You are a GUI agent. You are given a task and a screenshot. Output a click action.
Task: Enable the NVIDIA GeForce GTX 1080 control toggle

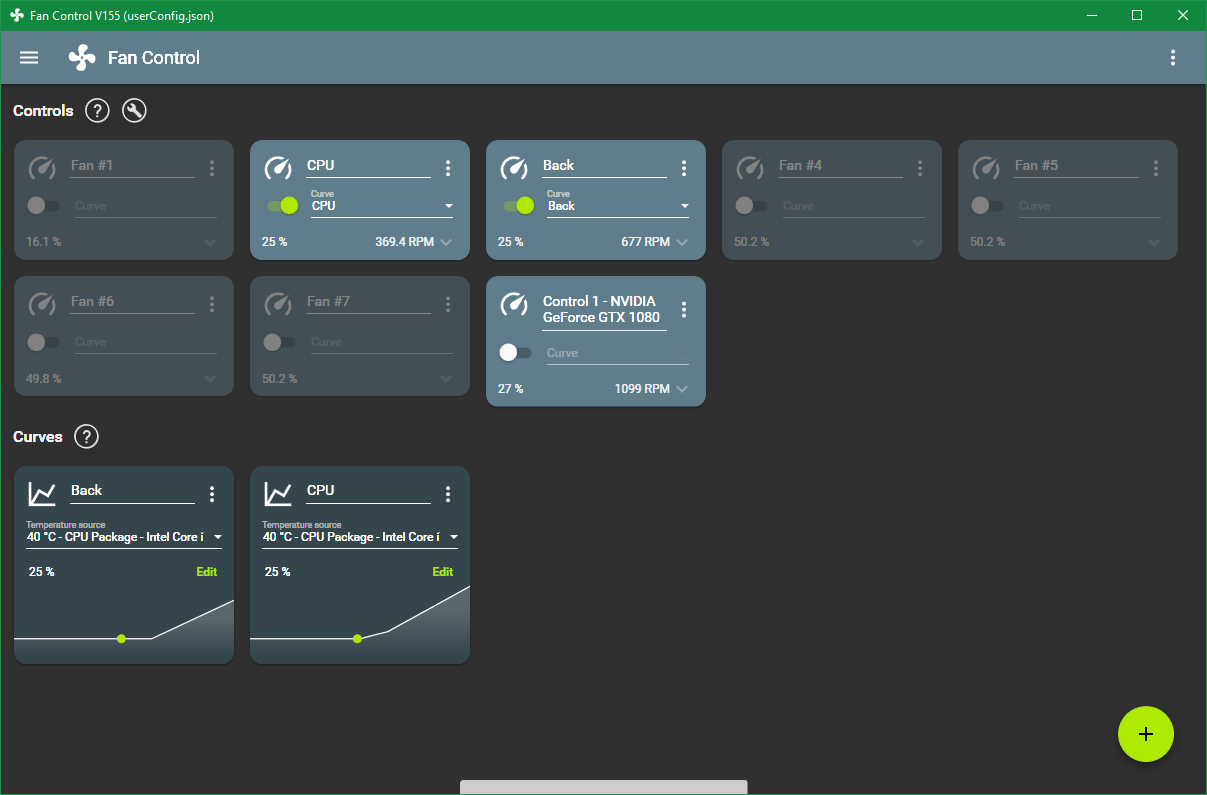514,353
